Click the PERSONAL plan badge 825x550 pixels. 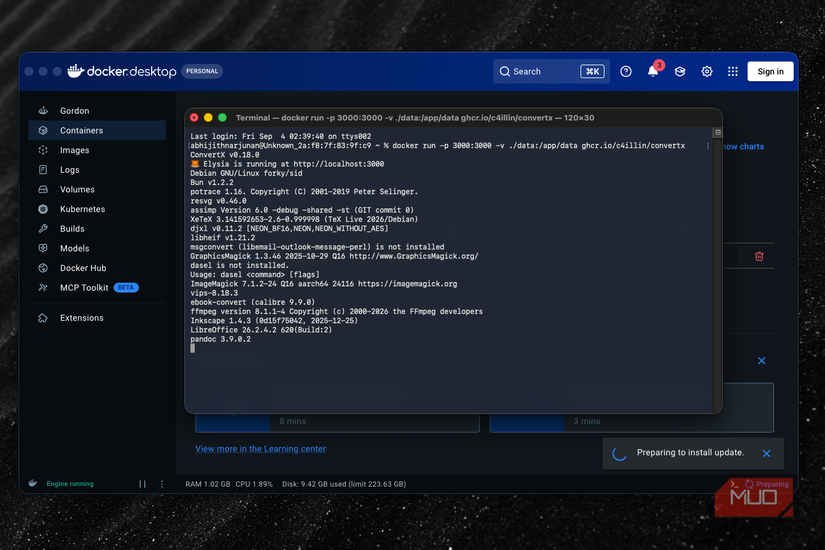tap(202, 71)
